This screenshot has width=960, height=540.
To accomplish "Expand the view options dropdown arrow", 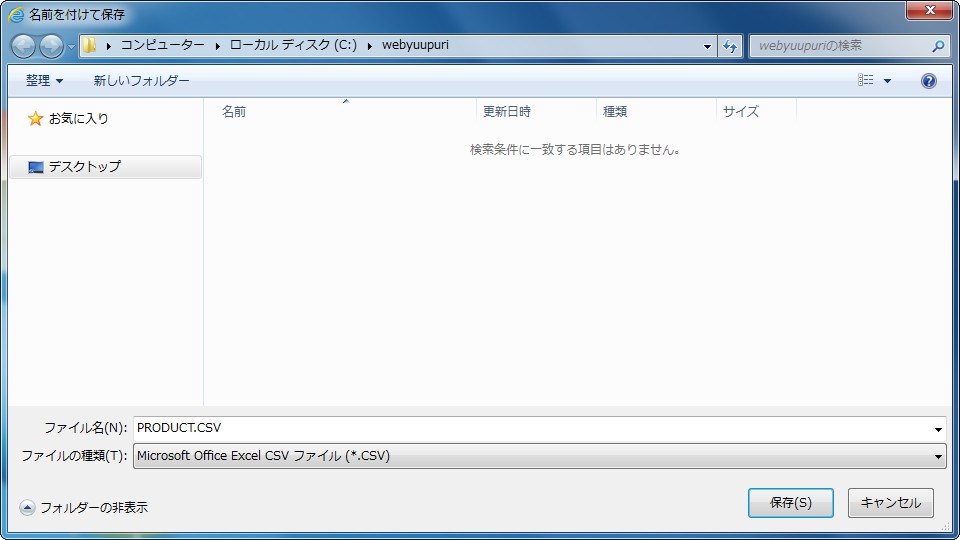I will pos(887,81).
